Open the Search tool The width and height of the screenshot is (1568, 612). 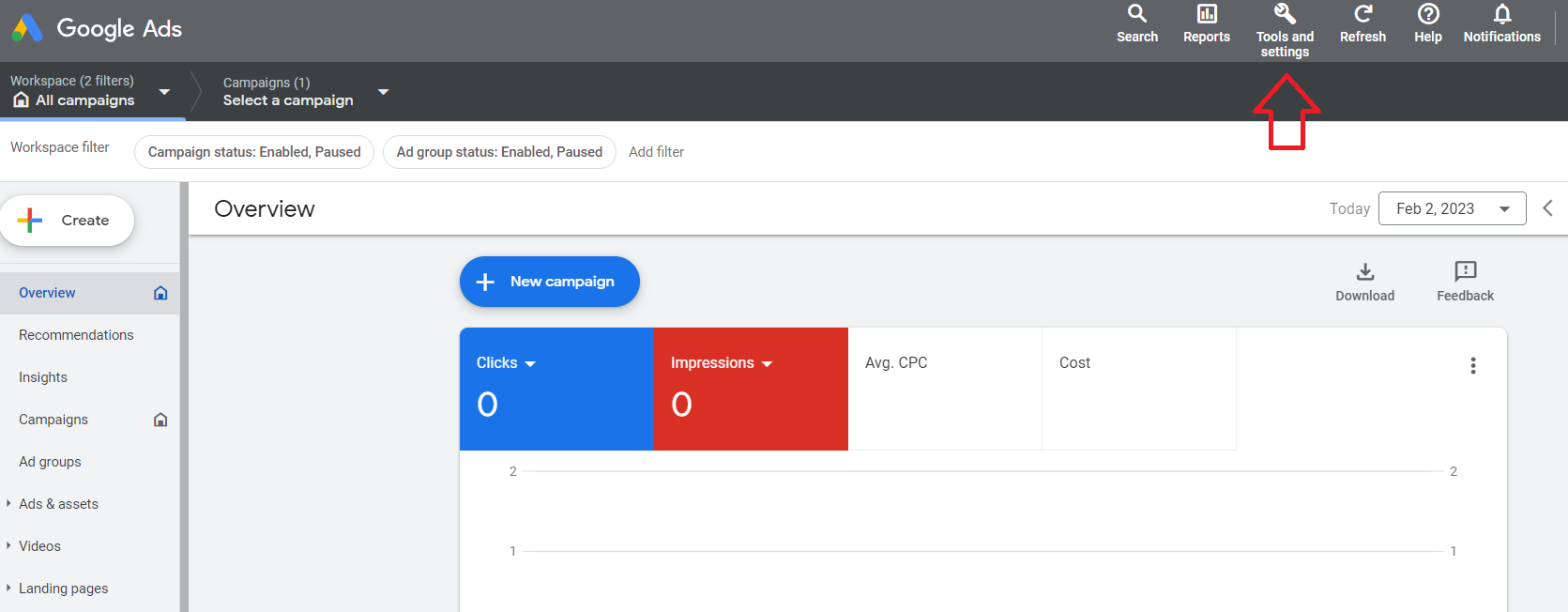point(1137,23)
